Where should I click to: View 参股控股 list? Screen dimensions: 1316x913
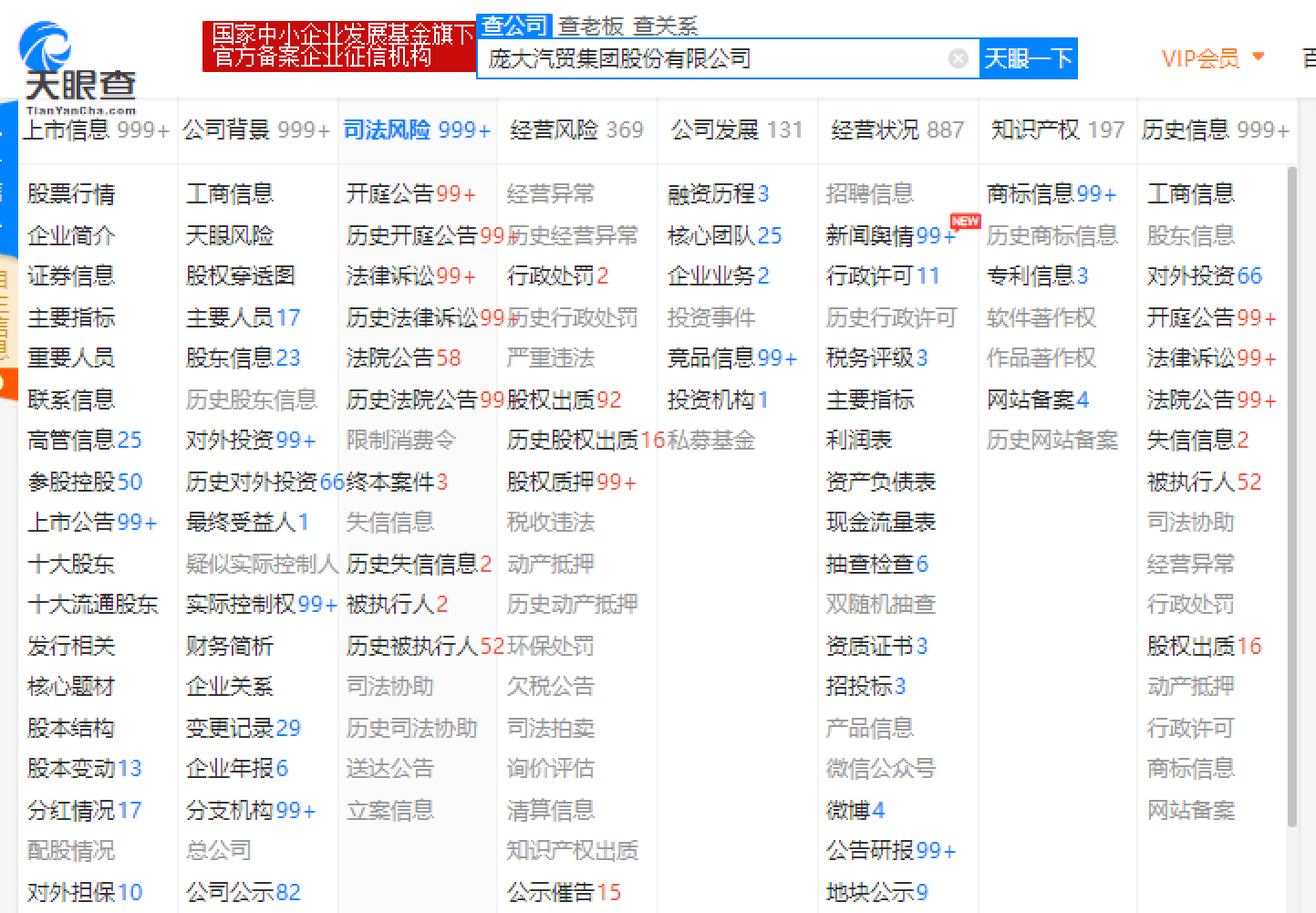tap(85, 482)
